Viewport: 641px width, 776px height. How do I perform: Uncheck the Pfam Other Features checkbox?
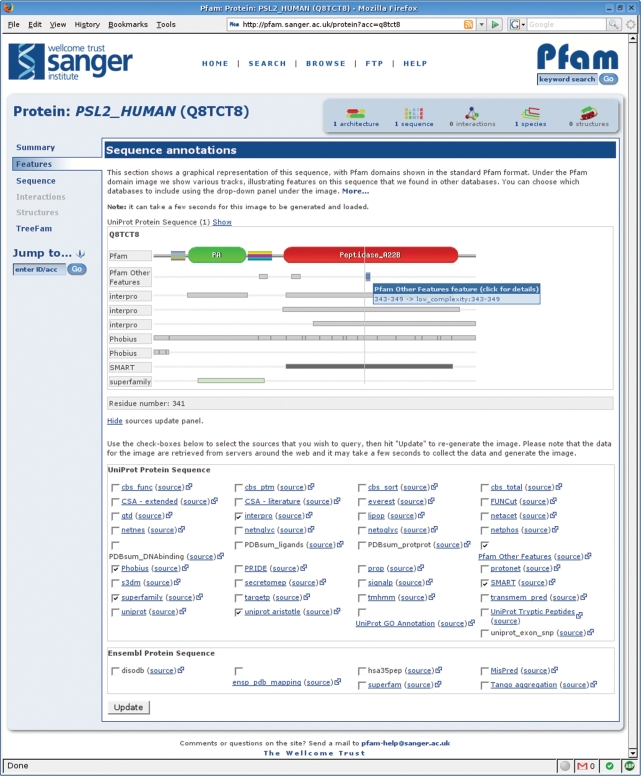[485, 545]
